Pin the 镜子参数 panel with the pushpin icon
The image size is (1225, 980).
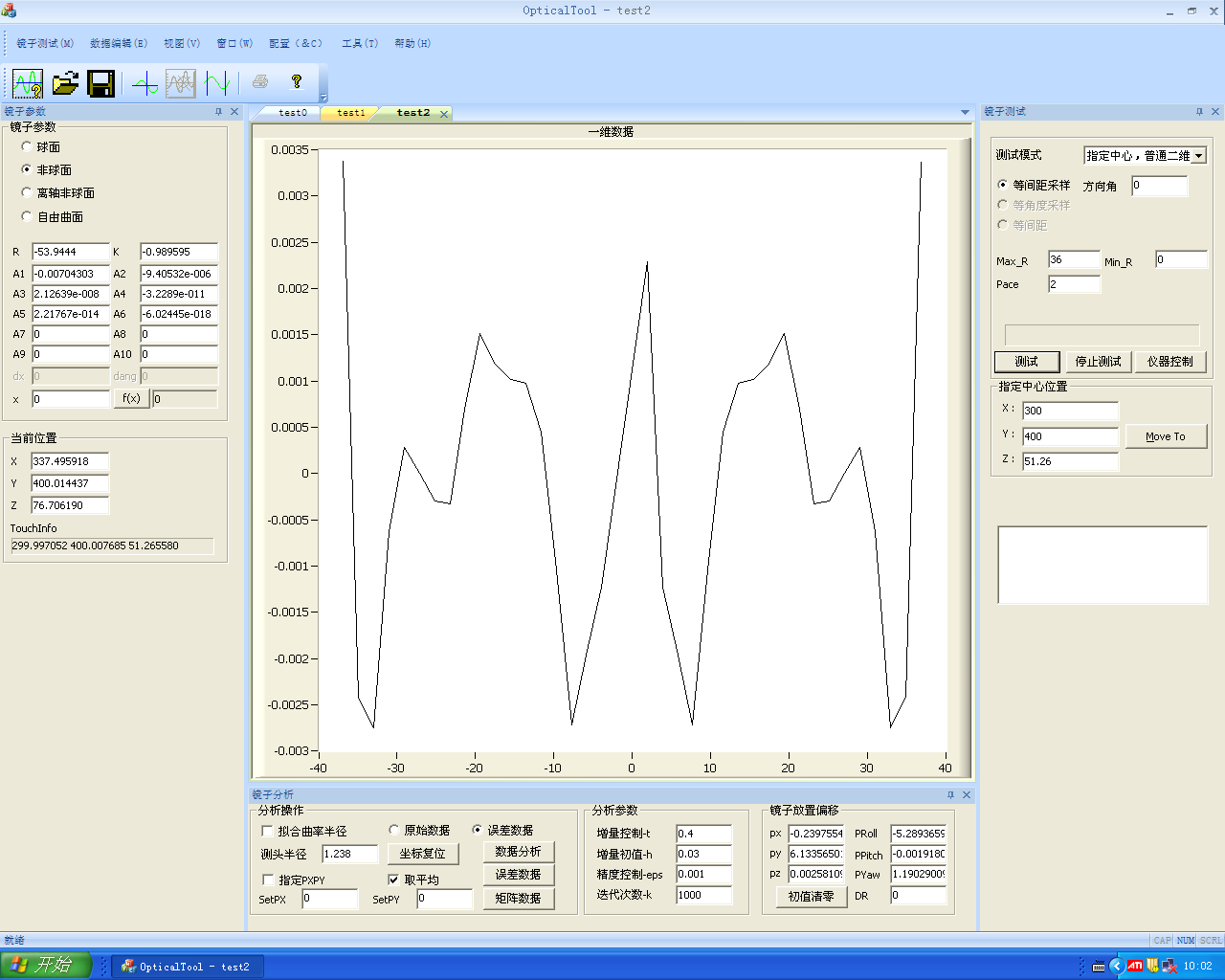click(218, 112)
